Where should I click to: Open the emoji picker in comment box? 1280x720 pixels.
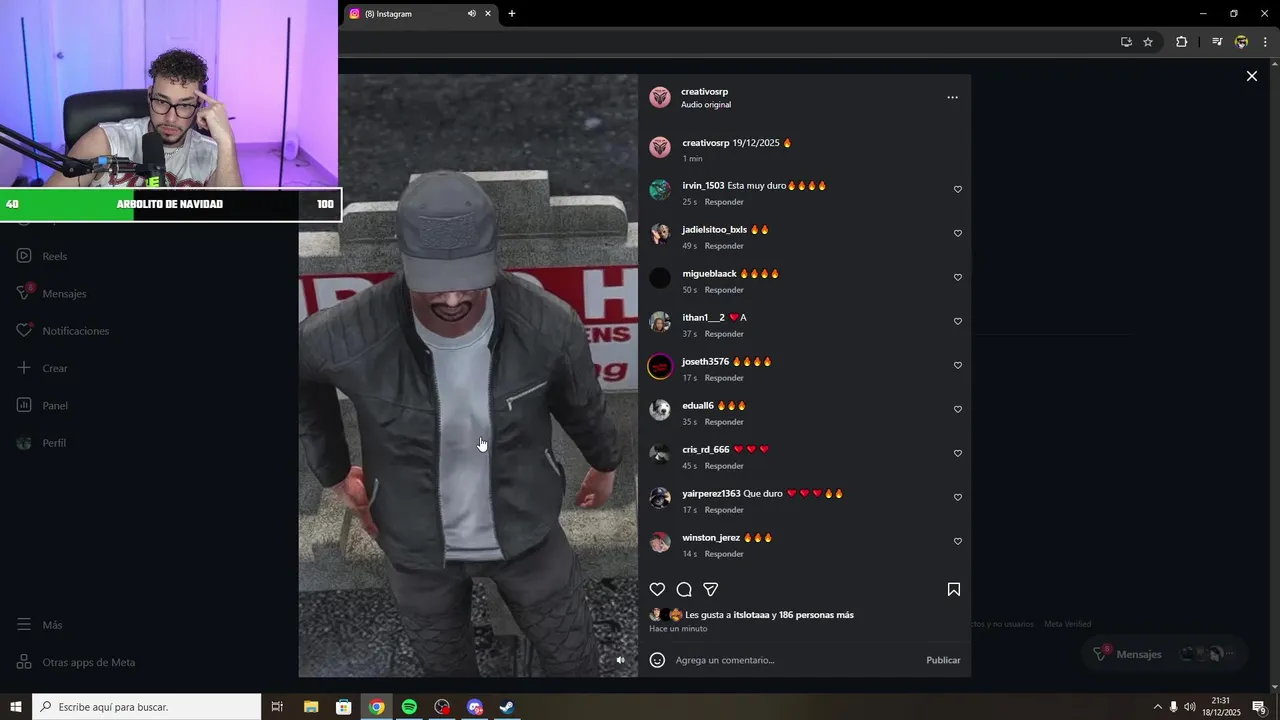point(657,660)
